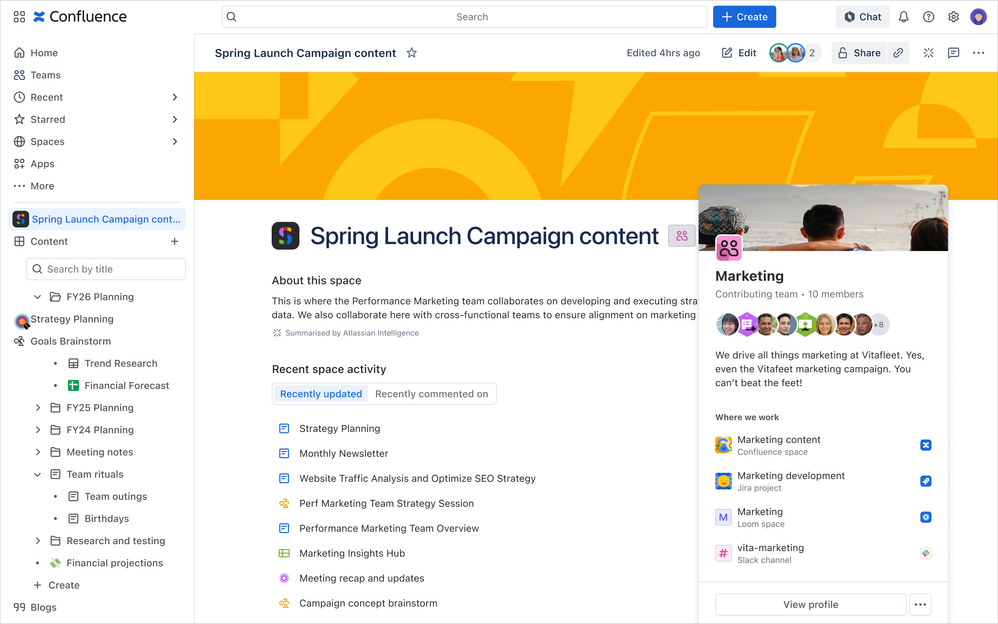The image size is (998, 624).
Task: Open the notifications bell
Action: point(903,17)
